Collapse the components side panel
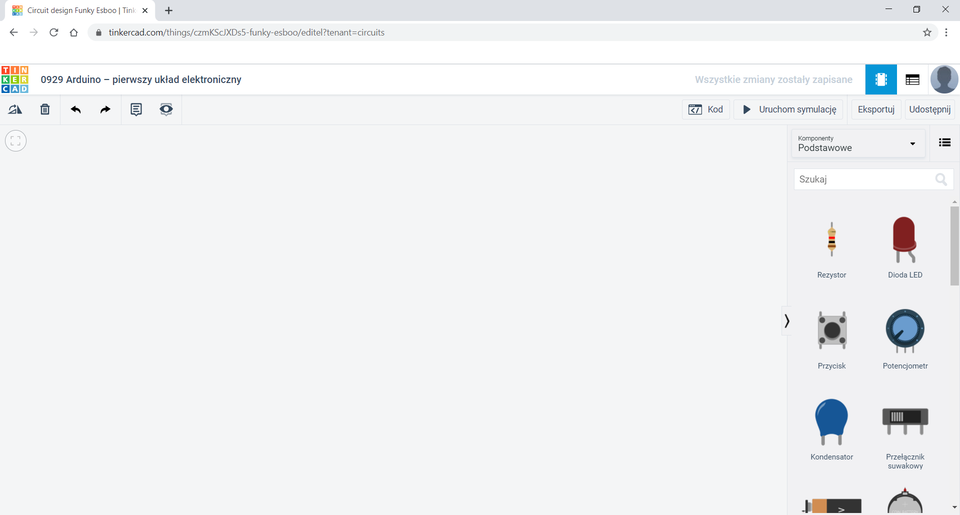 787,321
